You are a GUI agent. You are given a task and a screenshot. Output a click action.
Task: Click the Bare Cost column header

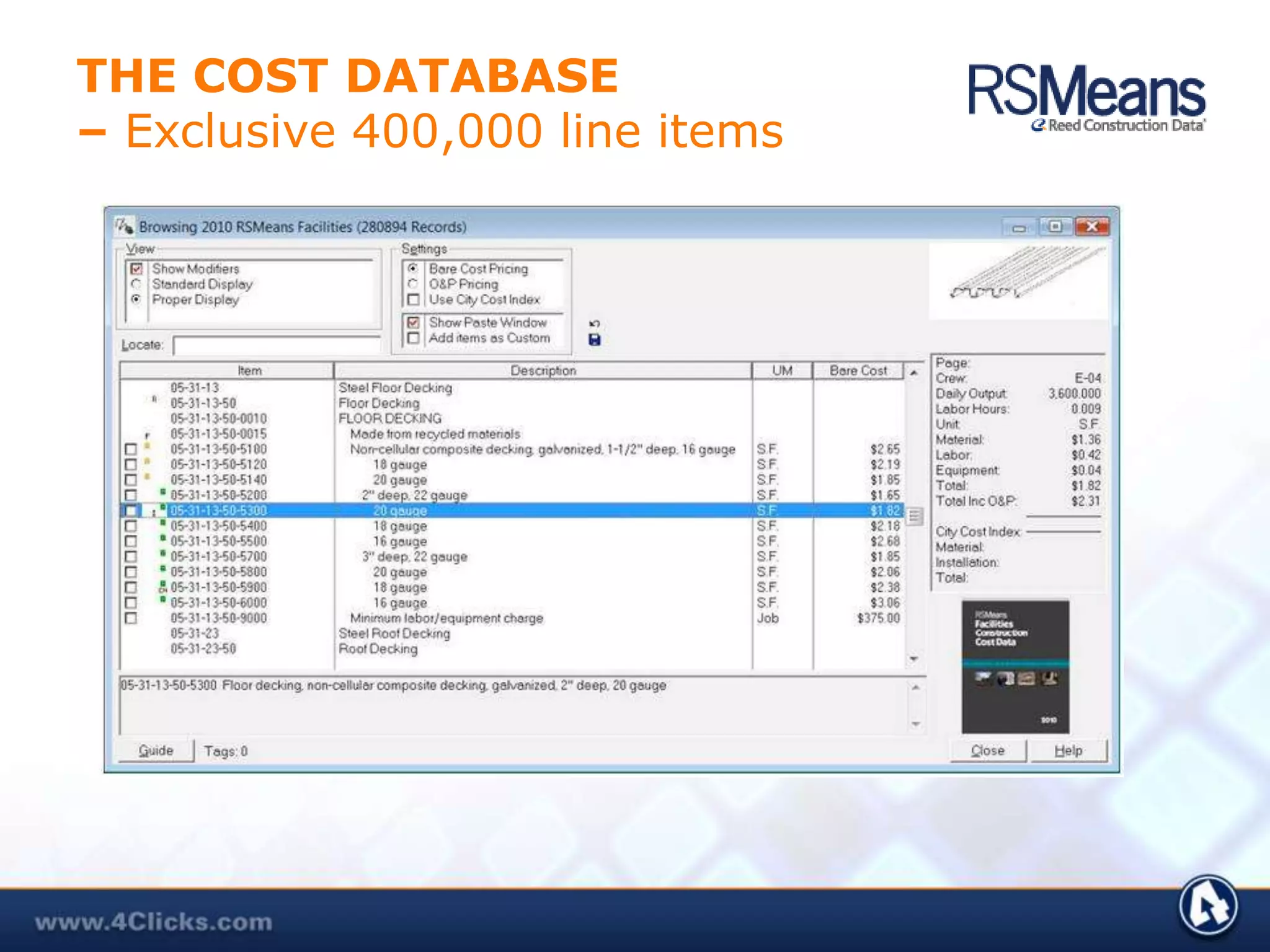point(859,371)
